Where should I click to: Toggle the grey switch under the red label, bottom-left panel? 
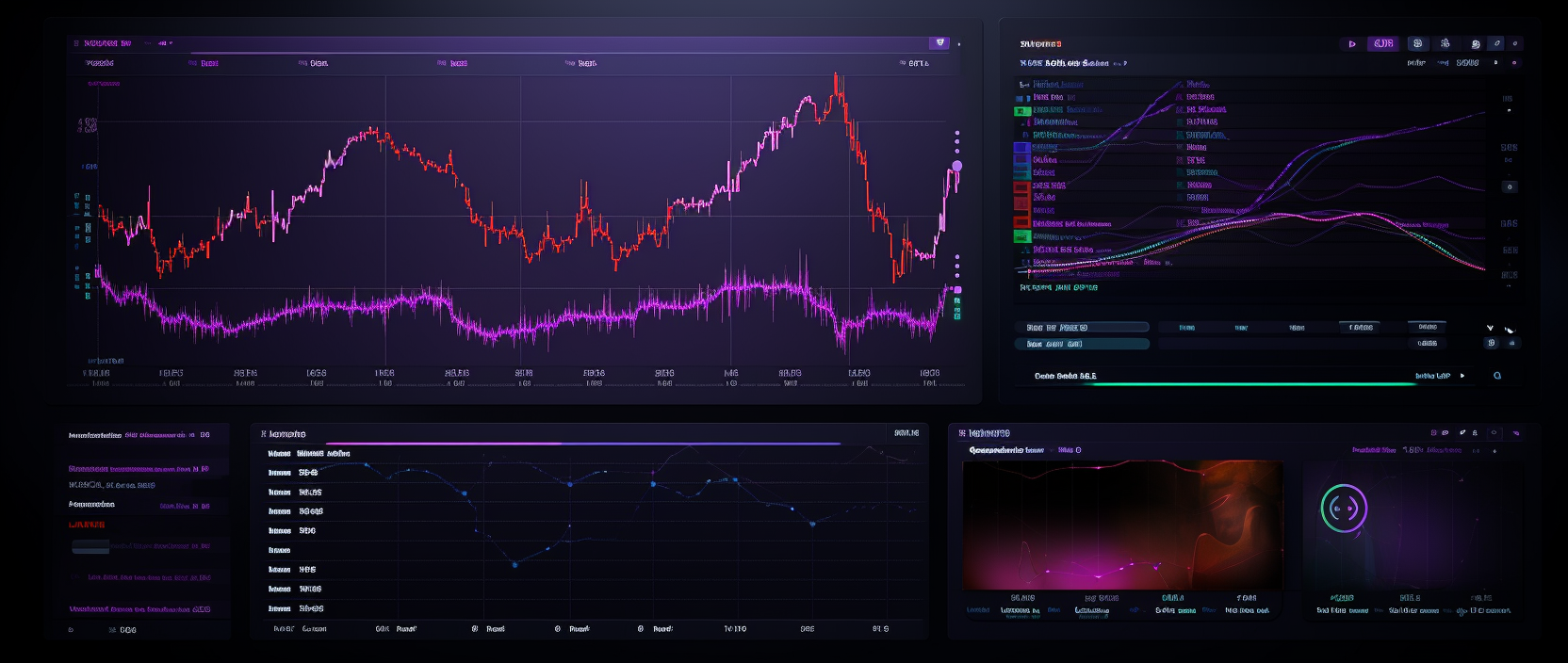pos(90,546)
